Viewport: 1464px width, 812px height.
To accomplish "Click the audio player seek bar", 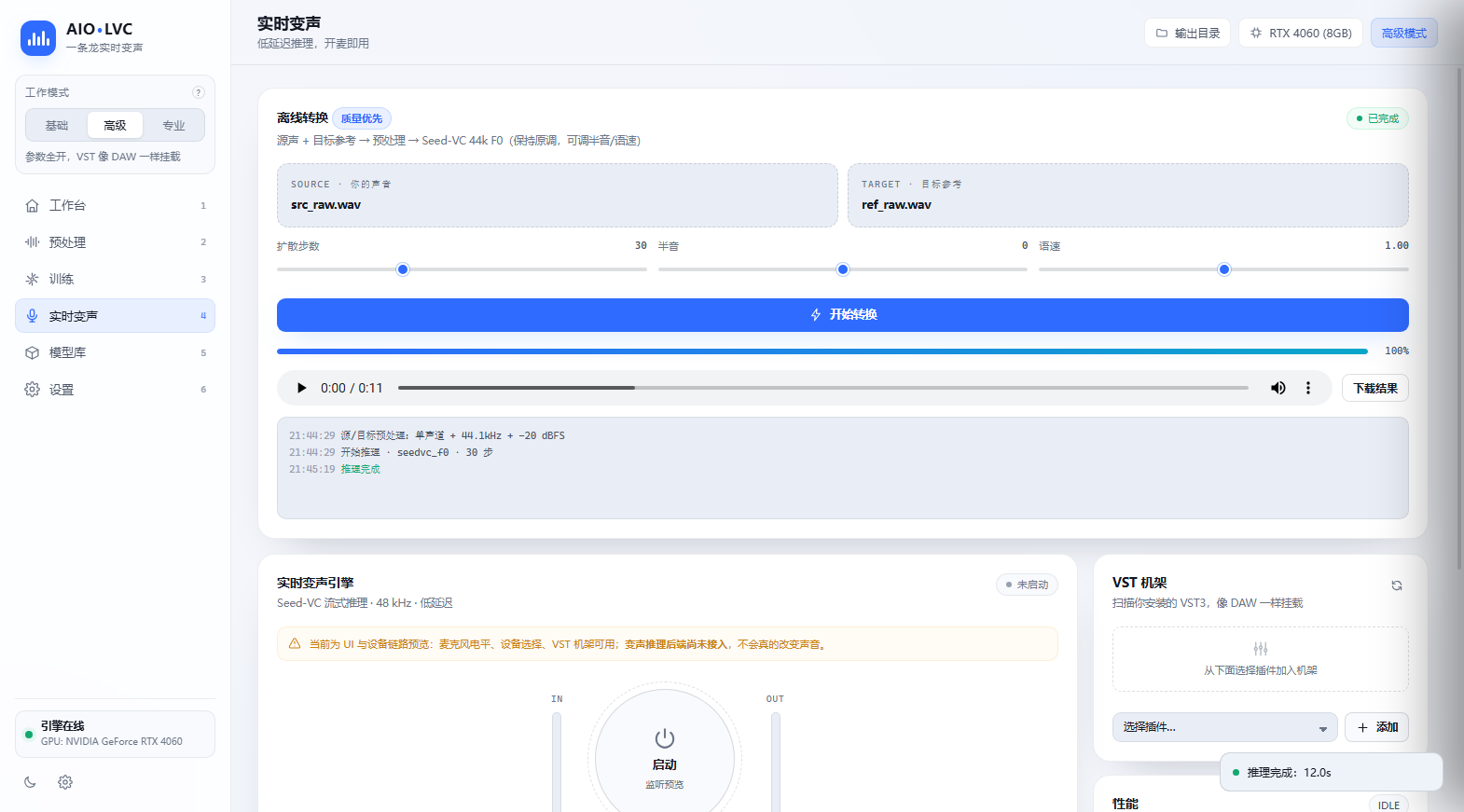I will (x=823, y=388).
